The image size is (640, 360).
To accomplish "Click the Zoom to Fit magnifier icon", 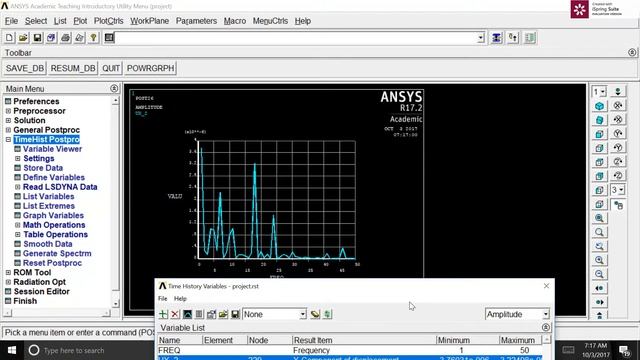I will (599, 218).
